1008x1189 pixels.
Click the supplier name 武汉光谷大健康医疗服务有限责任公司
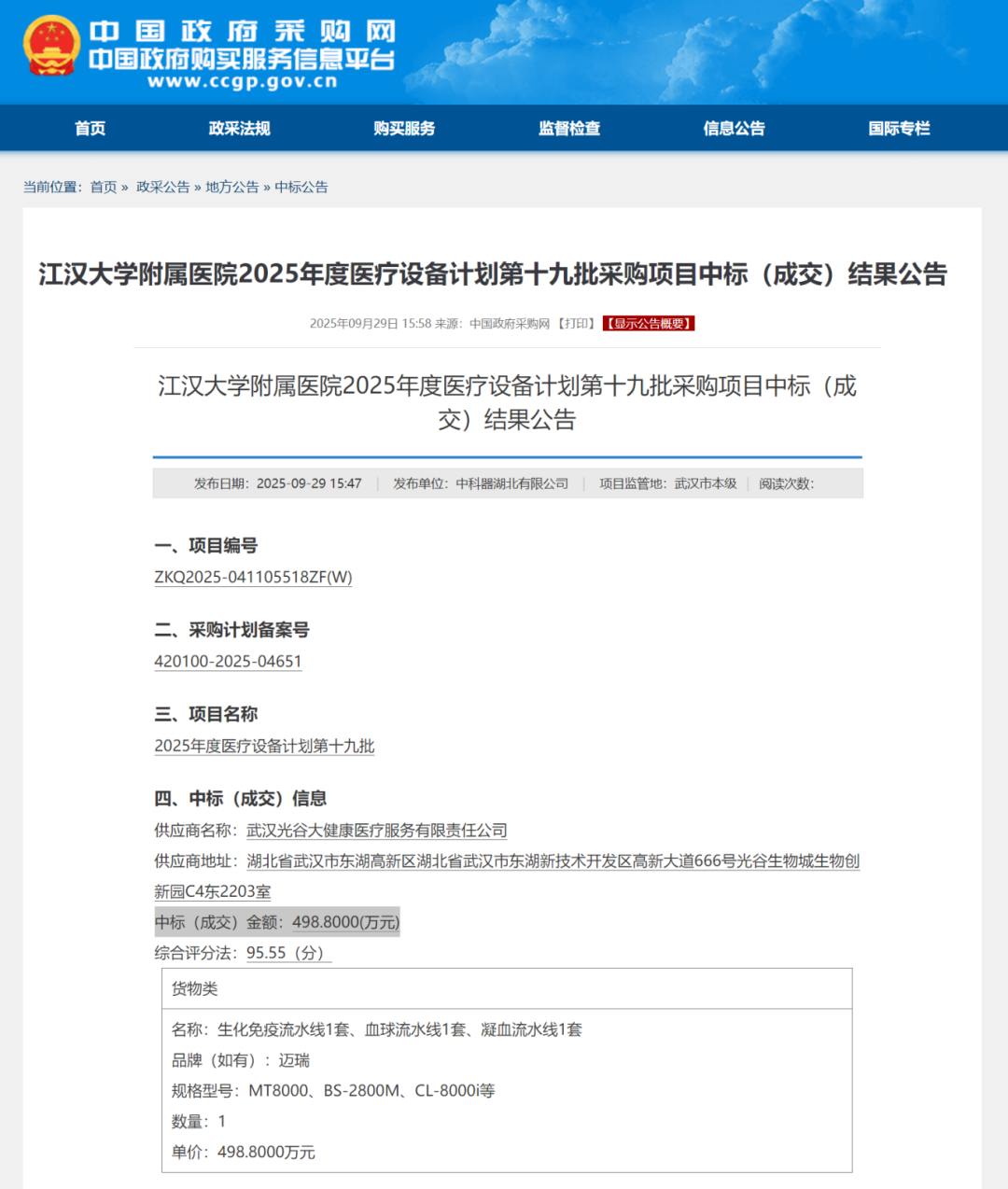[x=376, y=830]
